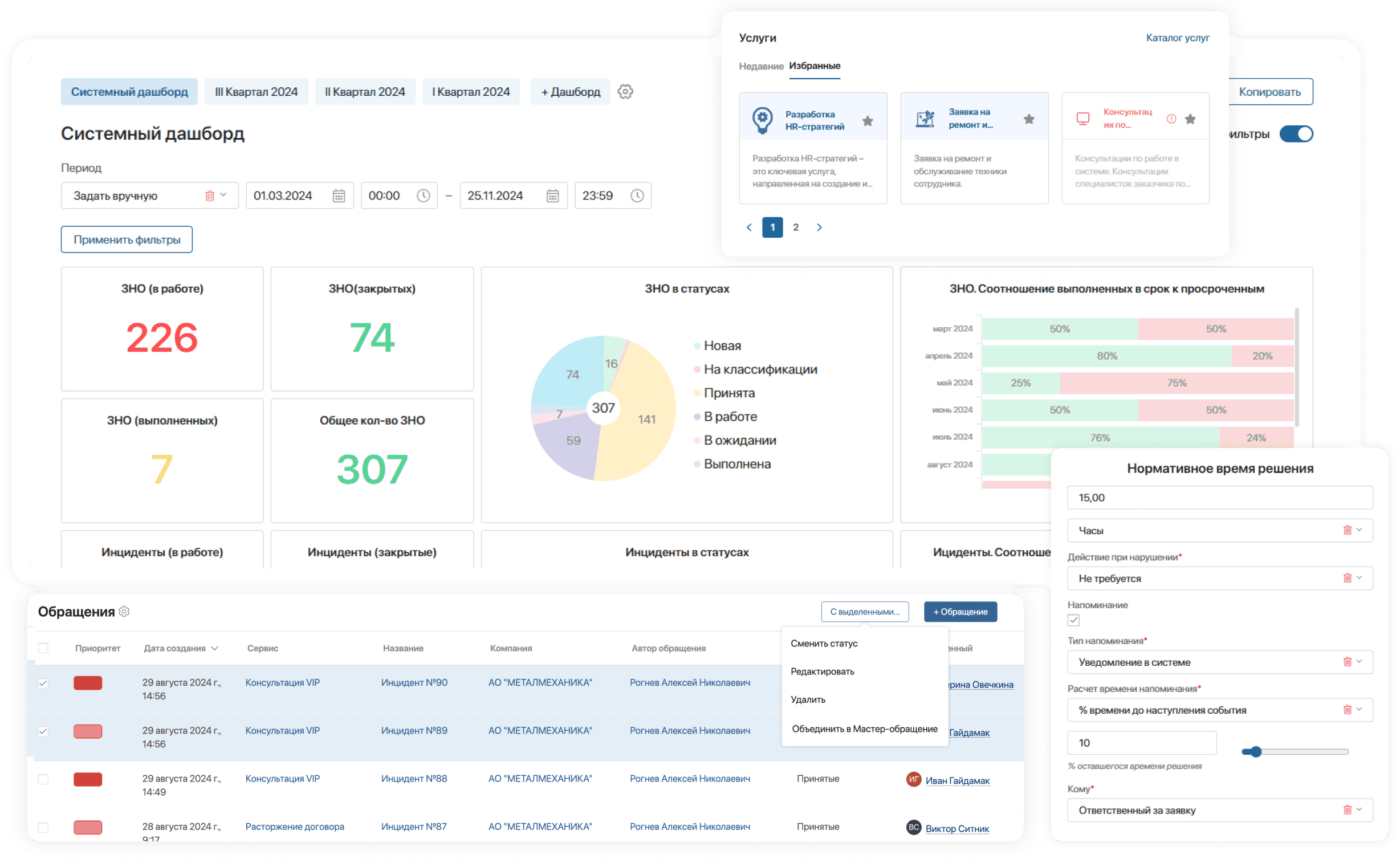The height and width of the screenshot is (863, 1400).
Task: Open settings gear beside Обращения title
Action: [124, 611]
